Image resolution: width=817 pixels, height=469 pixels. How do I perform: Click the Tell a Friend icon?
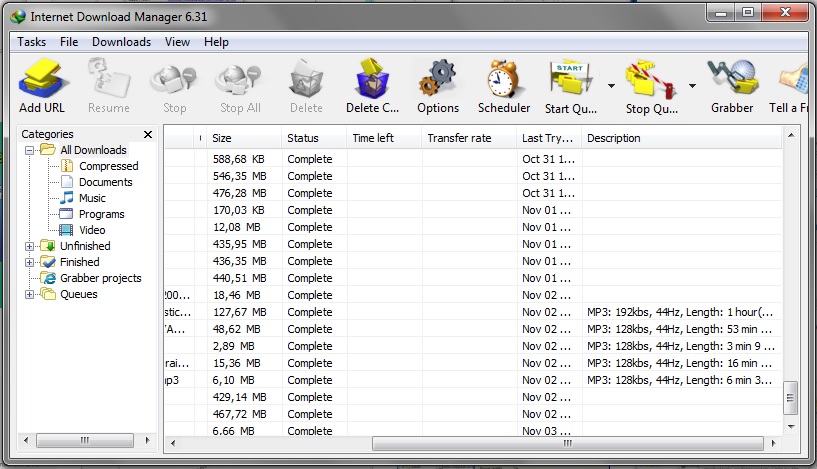(794, 79)
